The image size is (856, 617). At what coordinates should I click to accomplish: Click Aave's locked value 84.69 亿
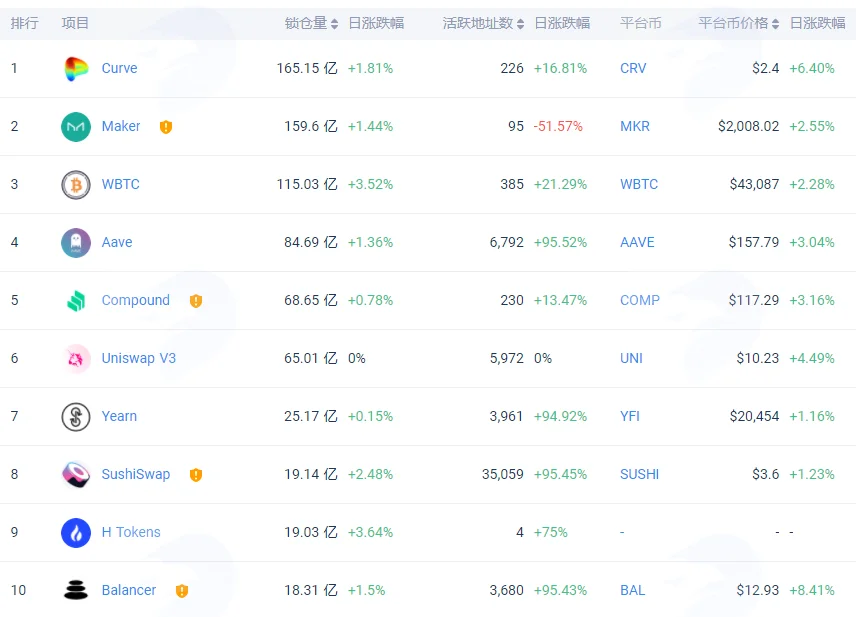pyautogui.click(x=311, y=242)
